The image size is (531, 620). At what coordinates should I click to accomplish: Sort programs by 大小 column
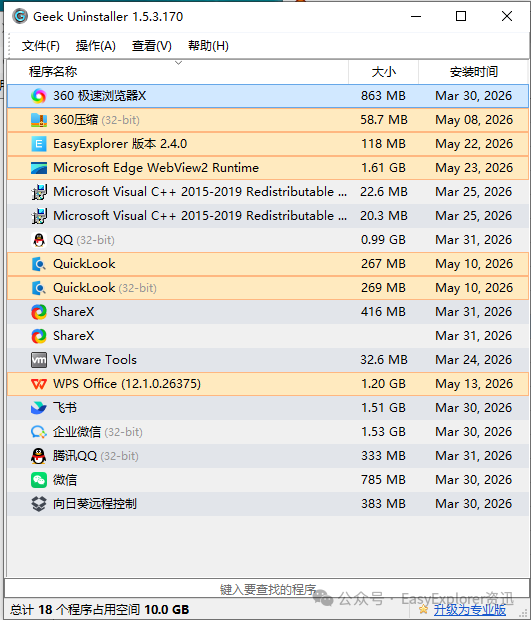pyautogui.click(x=384, y=72)
